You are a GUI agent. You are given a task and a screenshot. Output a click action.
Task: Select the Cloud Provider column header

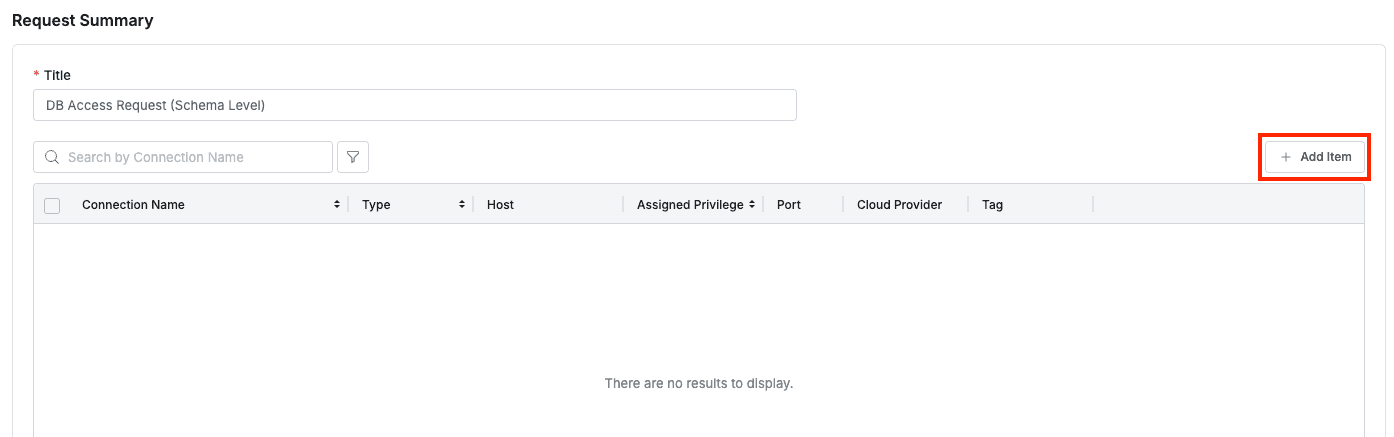point(899,204)
